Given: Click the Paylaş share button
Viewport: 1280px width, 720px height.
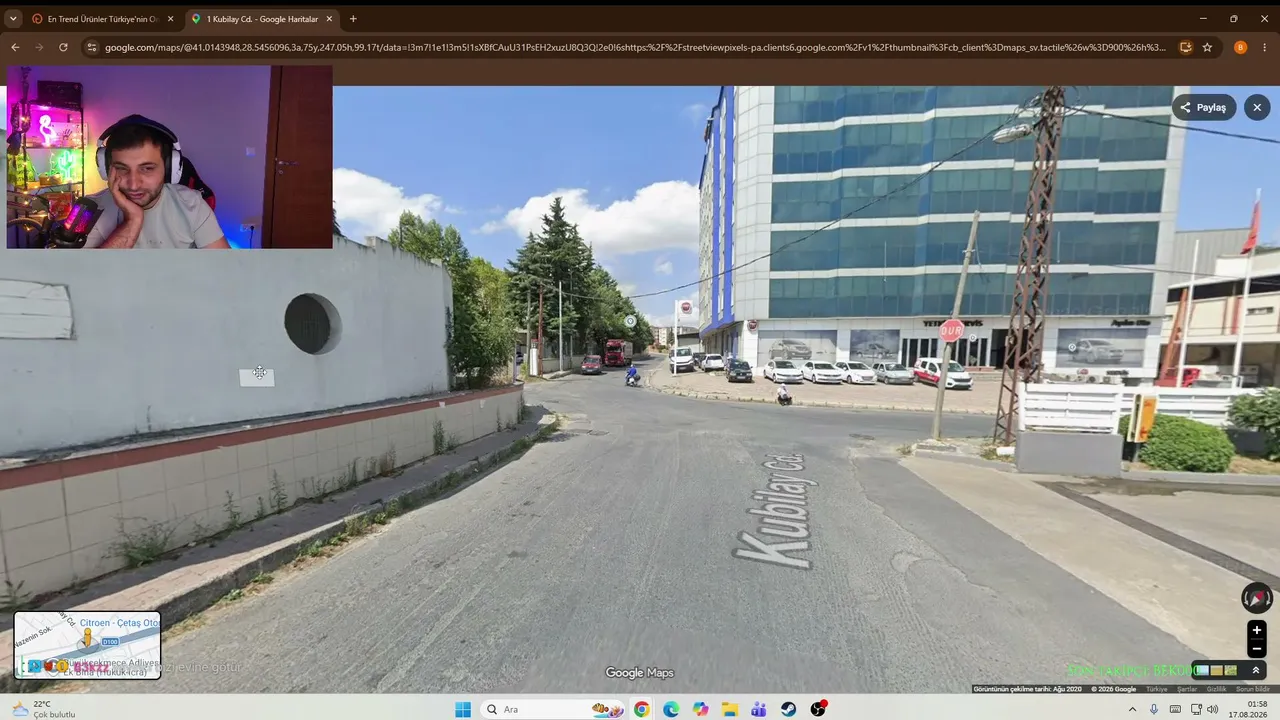Looking at the screenshot, I should coord(1204,107).
